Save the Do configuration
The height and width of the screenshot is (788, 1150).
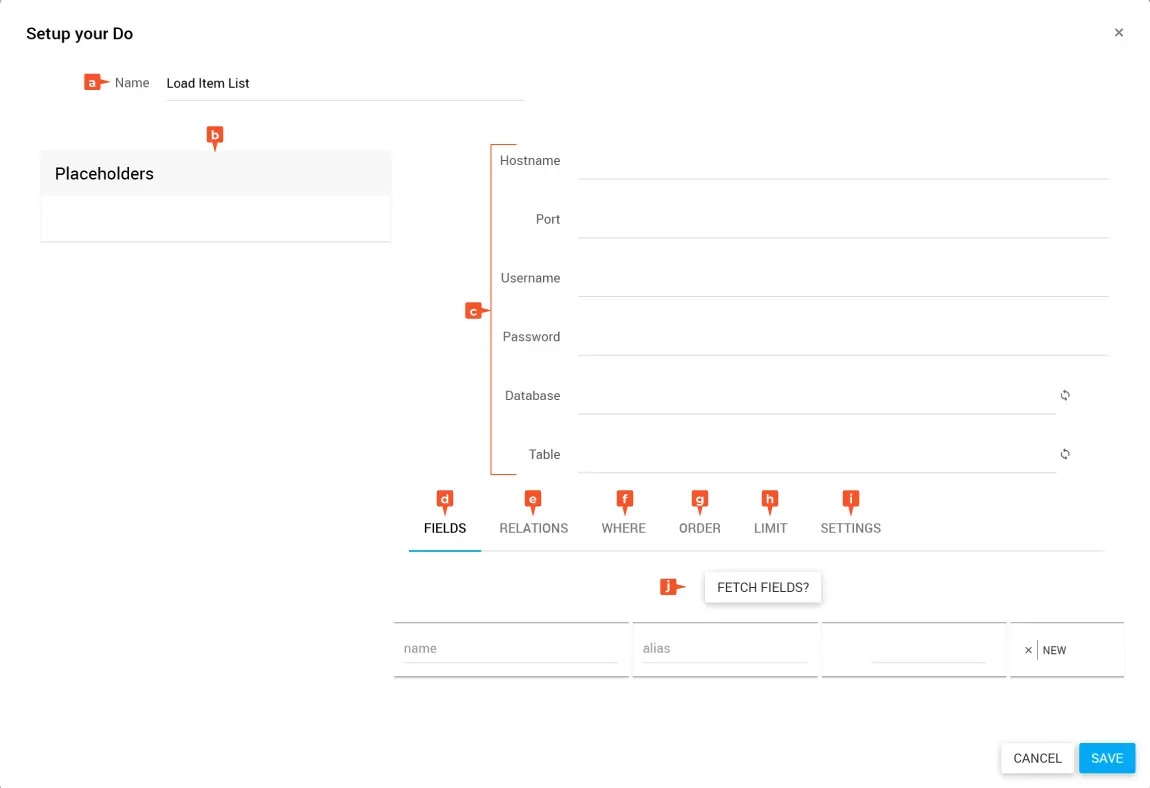[1106, 758]
